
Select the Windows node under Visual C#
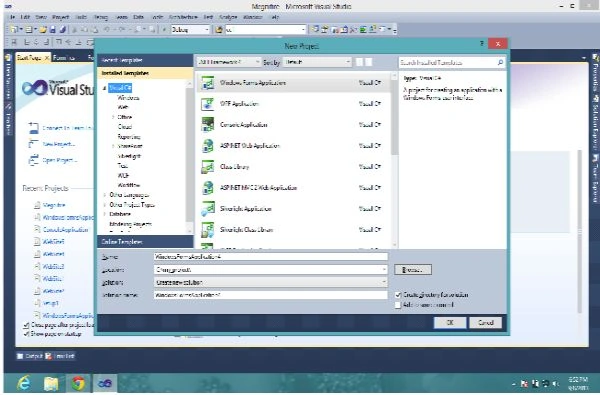coord(128,98)
